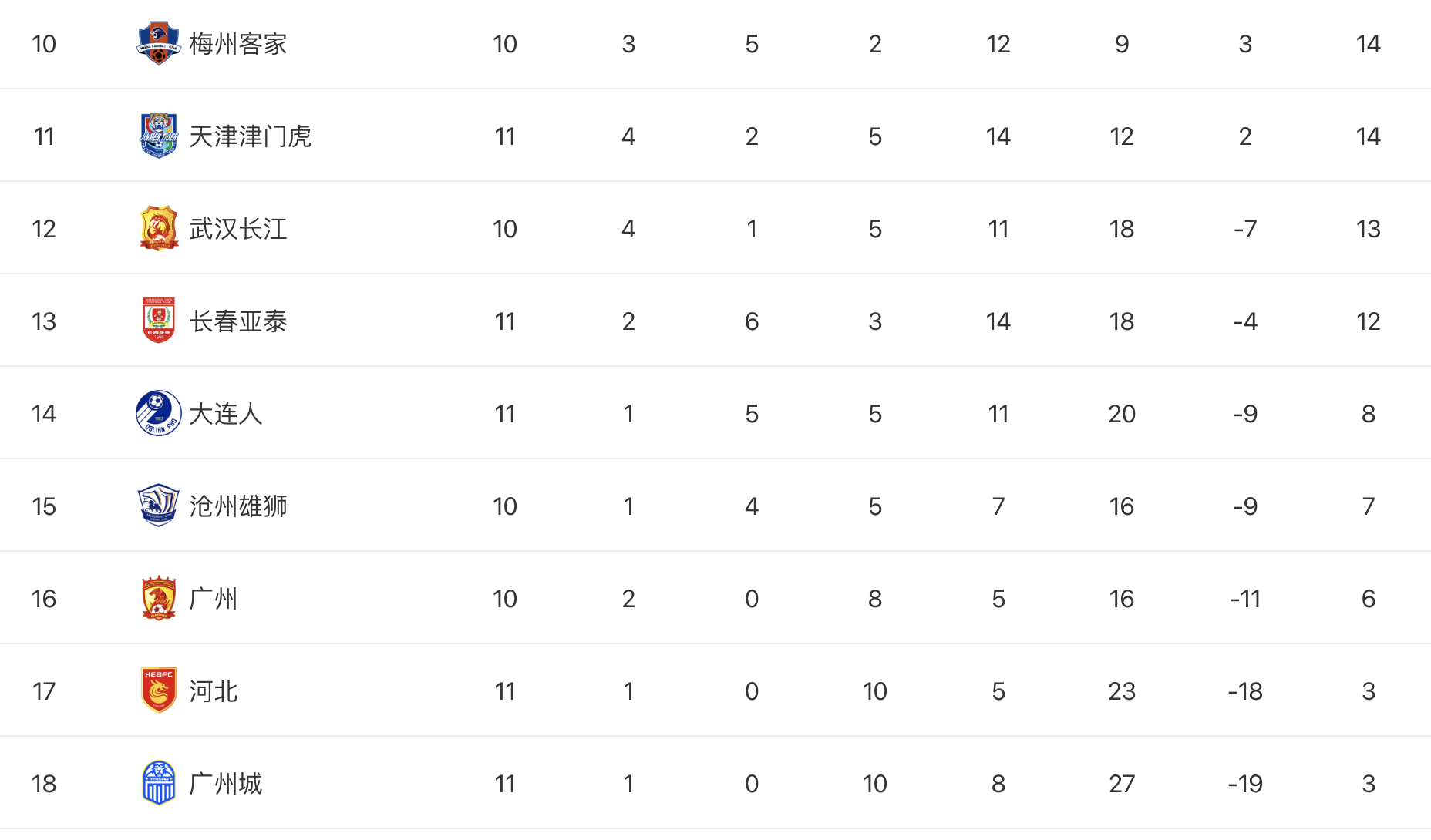This screenshot has width=1431, height=840.
Task: Select the 长春亚泰 team name
Action: tap(238, 321)
